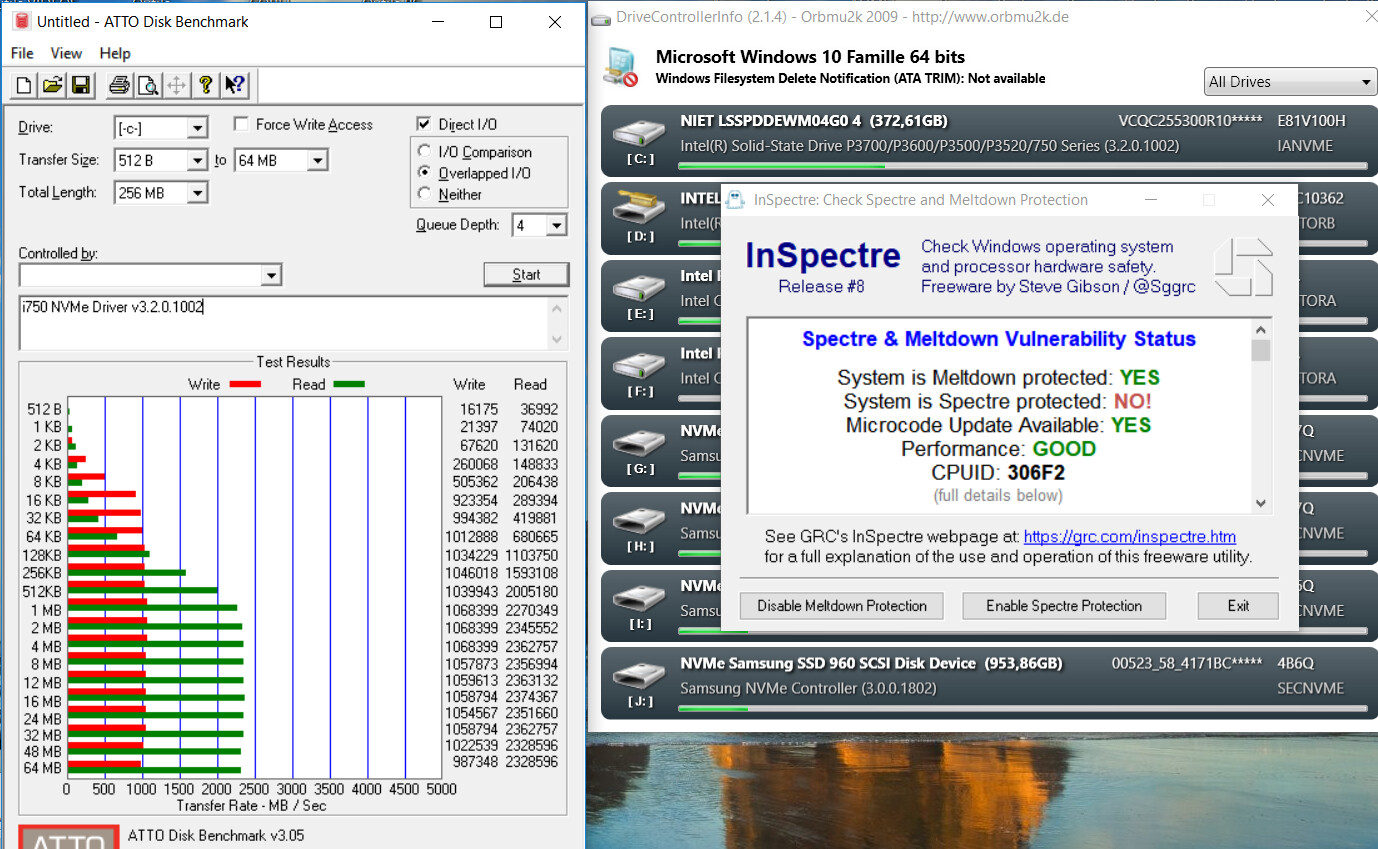This screenshot has height=849, width=1378.
Task: Click the DriveControllerInfo title bar icon
Action: 600,17
